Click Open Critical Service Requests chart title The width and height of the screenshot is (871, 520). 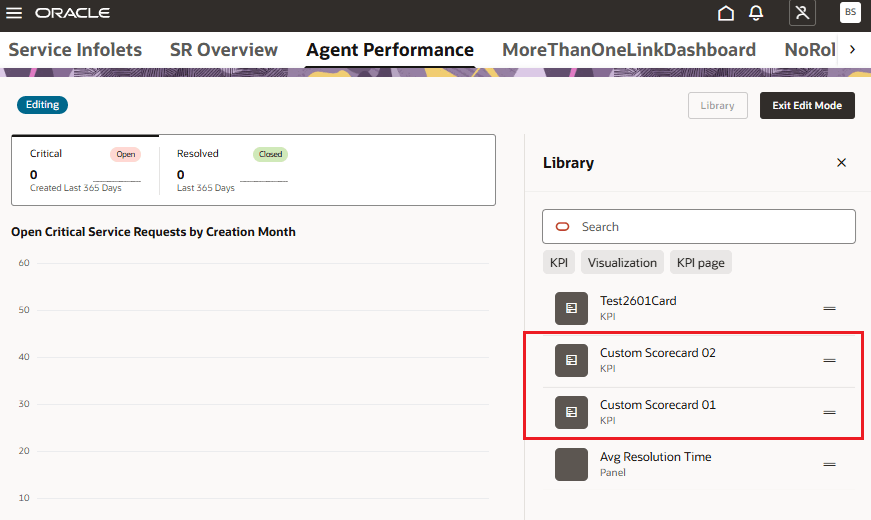(x=153, y=232)
